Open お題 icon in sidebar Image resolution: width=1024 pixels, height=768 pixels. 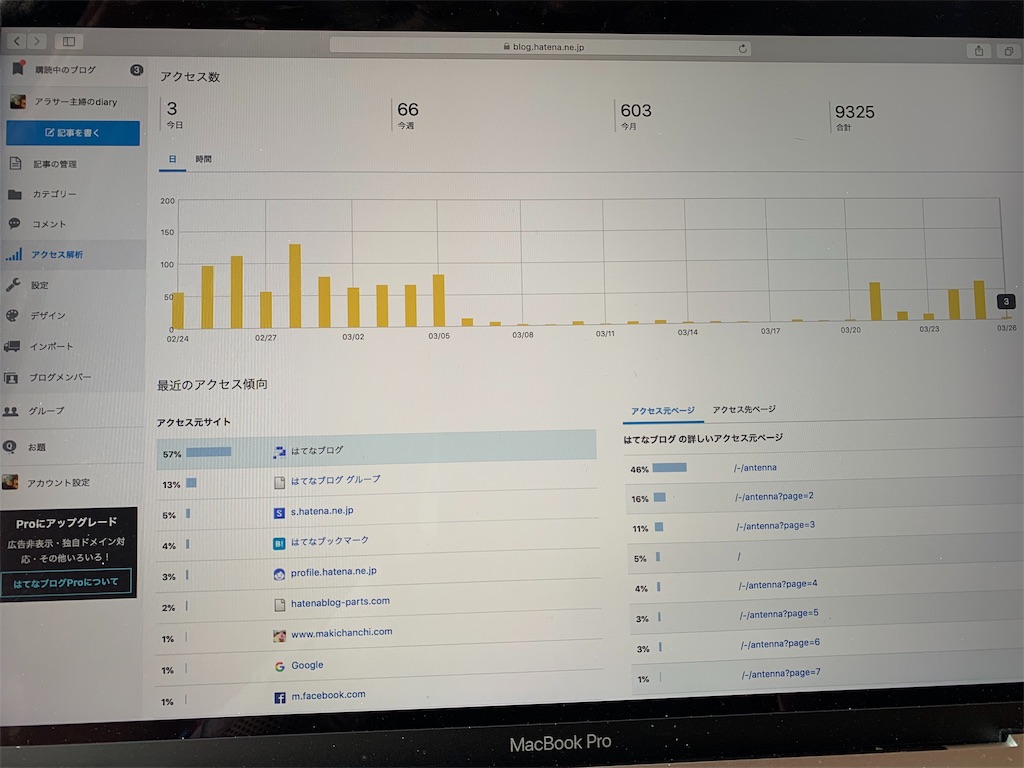pyautogui.click(x=9, y=447)
